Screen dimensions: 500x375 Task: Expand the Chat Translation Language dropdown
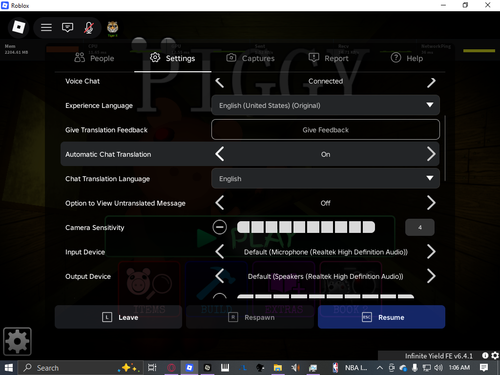(x=325, y=178)
